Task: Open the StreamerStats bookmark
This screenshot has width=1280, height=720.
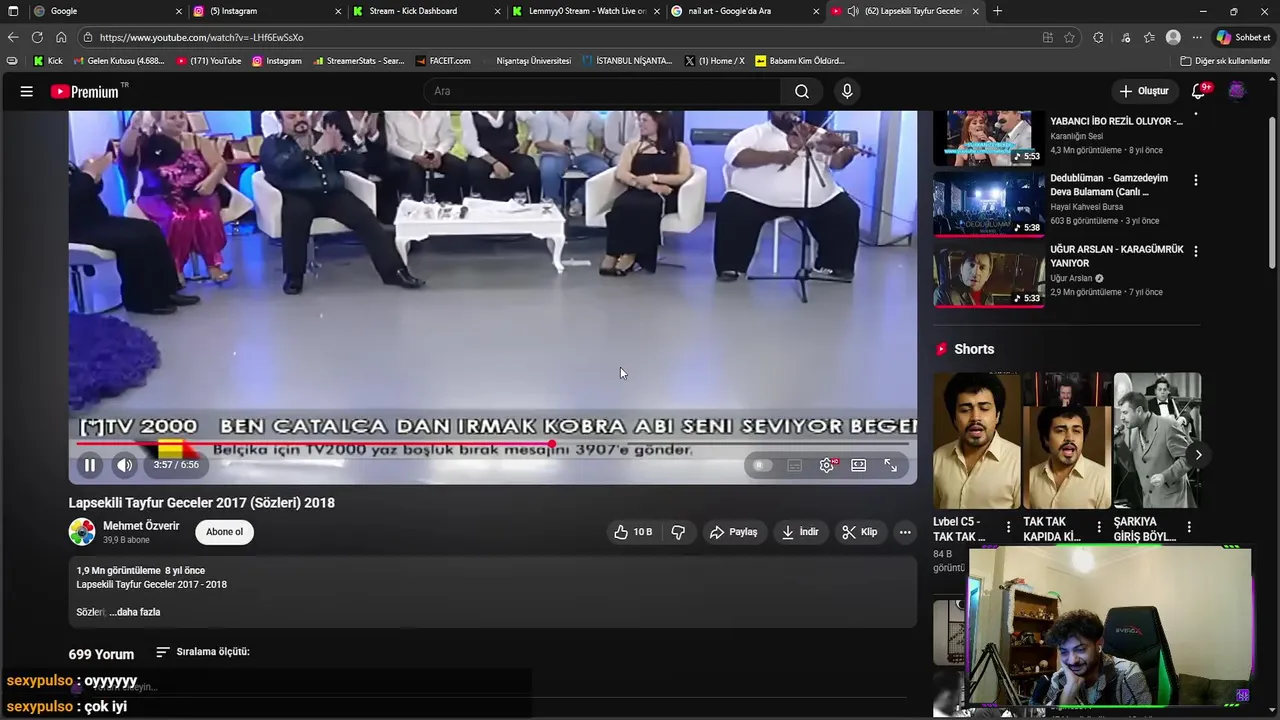Action: tap(358, 61)
